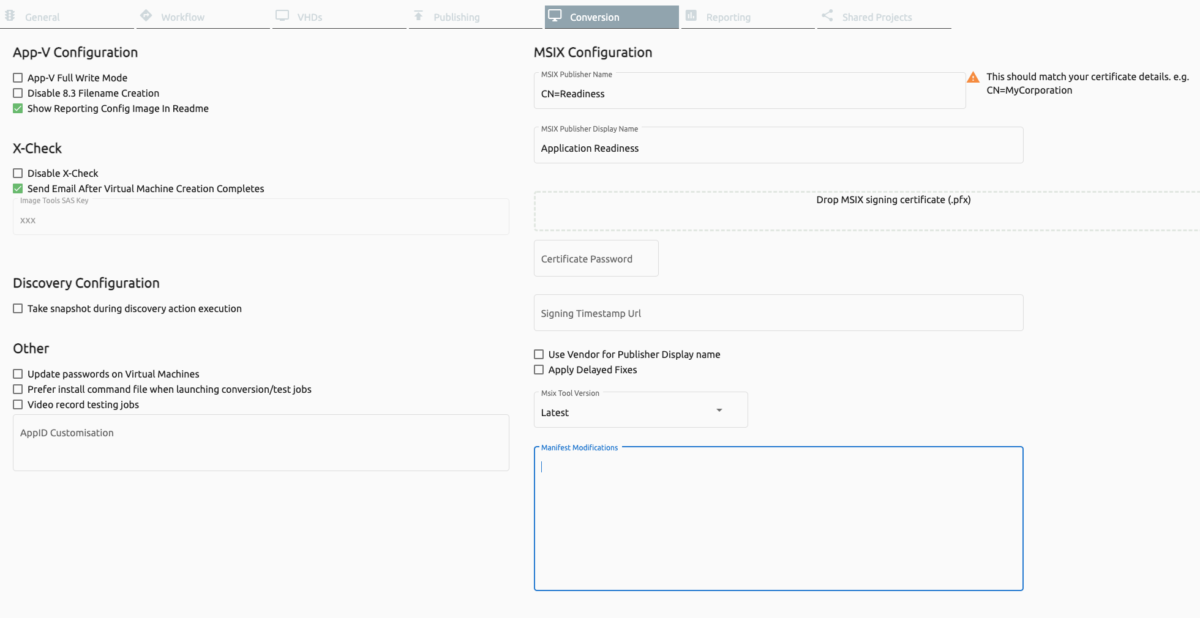Image resolution: width=1200 pixels, height=618 pixels.
Task: Click the Workflow tab icon
Action: (x=146, y=16)
